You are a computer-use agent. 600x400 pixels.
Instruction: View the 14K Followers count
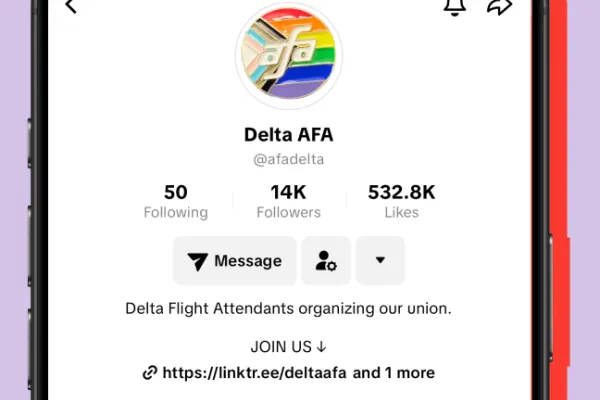click(x=288, y=193)
